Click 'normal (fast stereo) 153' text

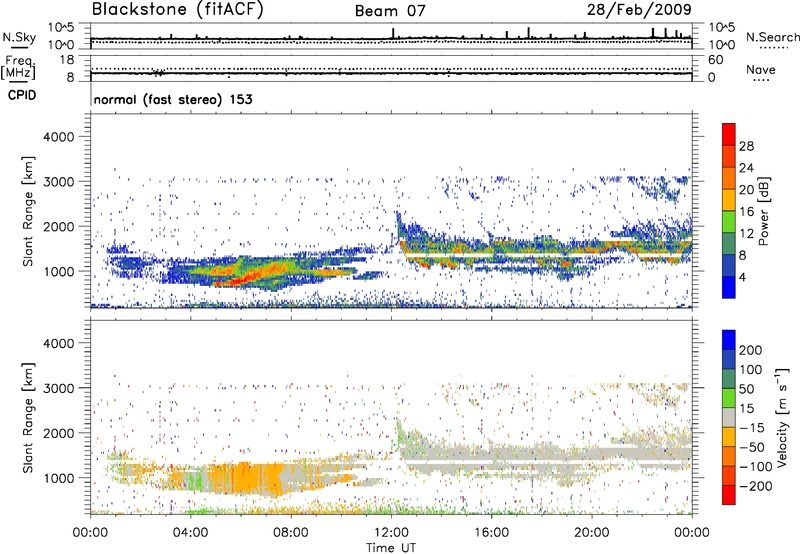[x=173, y=99]
